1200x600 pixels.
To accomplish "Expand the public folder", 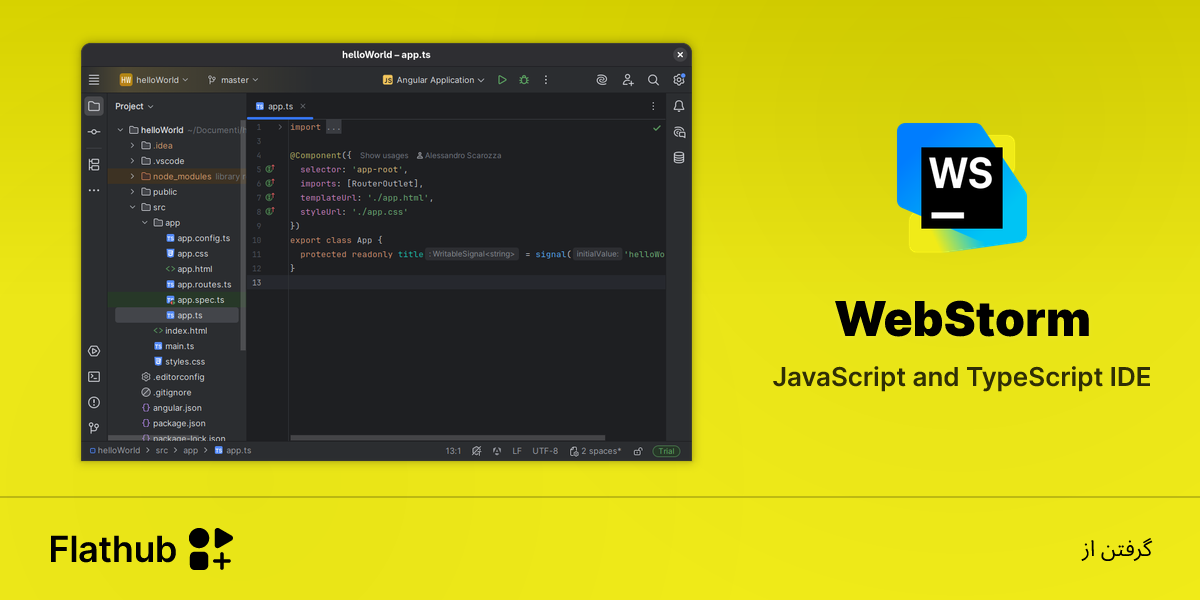I will click(132, 192).
